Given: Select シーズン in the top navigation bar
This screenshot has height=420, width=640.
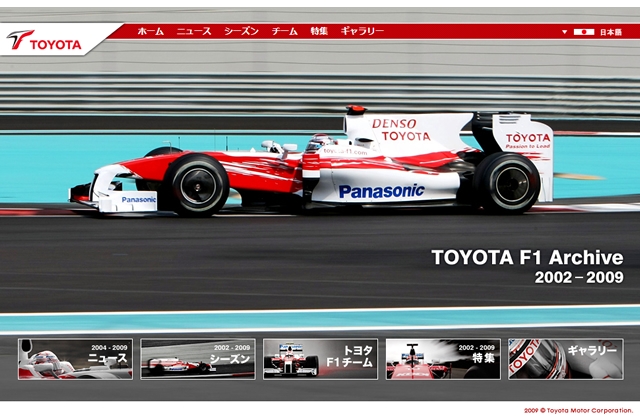Looking at the screenshot, I should click(241, 31).
